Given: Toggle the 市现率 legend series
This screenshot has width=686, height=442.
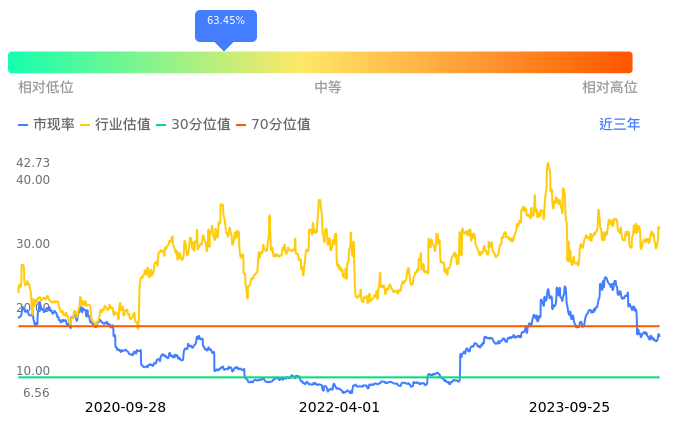Looking at the screenshot, I should (x=47, y=125).
